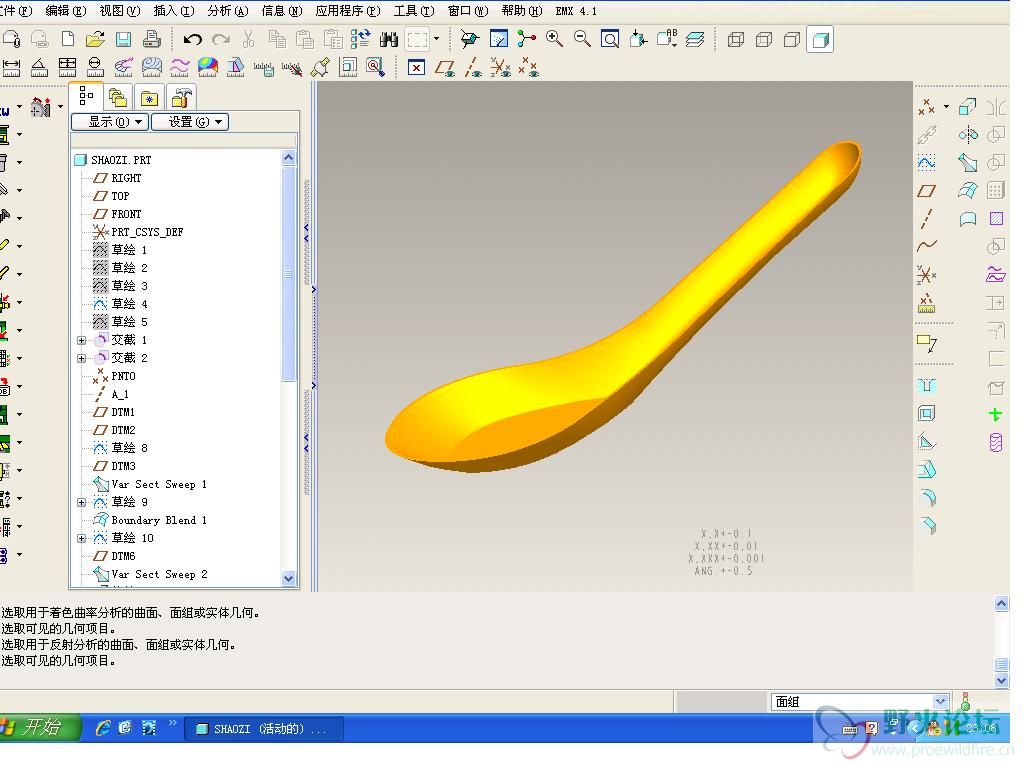Image resolution: width=1024 pixels, height=768 pixels.
Task: Open the 设置(G) dropdown in model tree
Action: pos(191,122)
